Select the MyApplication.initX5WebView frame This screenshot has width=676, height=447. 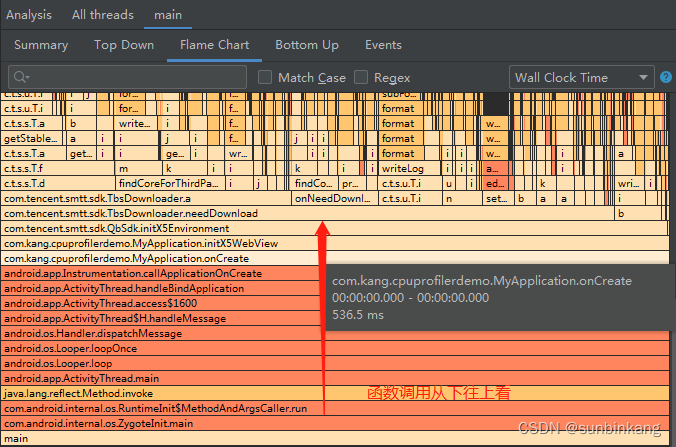click(335, 243)
